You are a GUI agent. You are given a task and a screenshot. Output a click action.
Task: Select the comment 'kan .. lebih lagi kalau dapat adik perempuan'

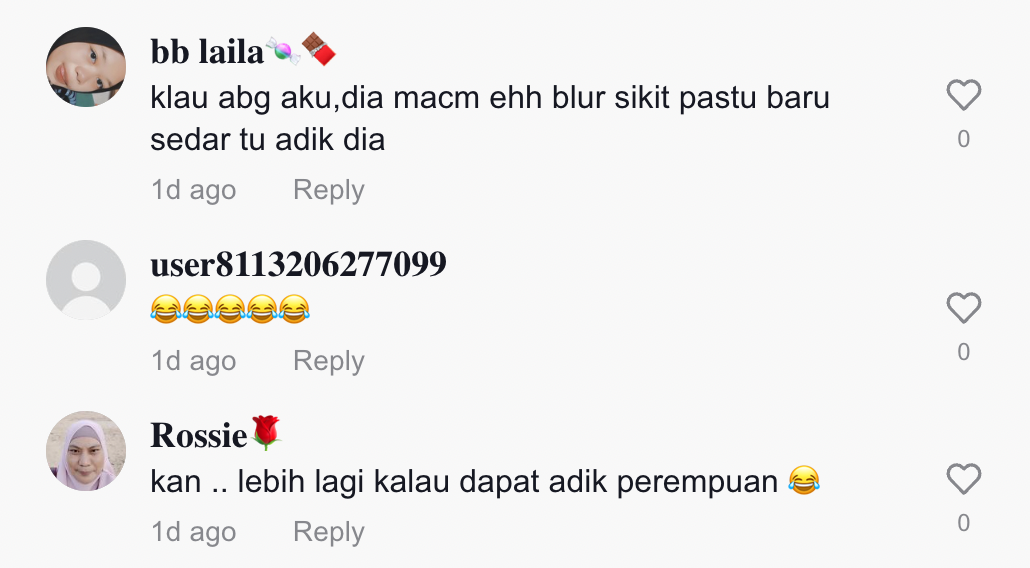pos(464,482)
